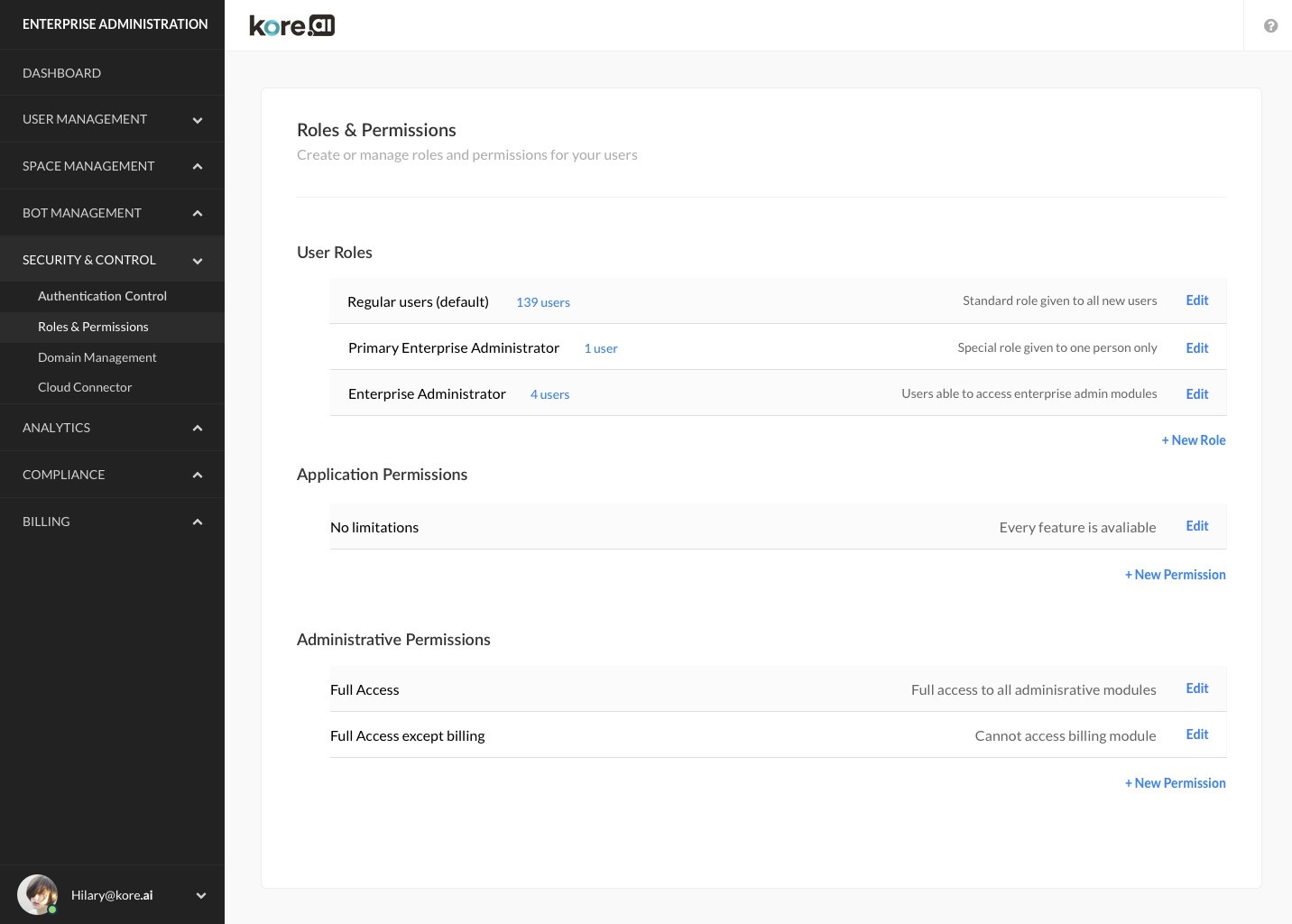Click the Hilary@kore.ai username text
1292x924 pixels.
coord(112,895)
